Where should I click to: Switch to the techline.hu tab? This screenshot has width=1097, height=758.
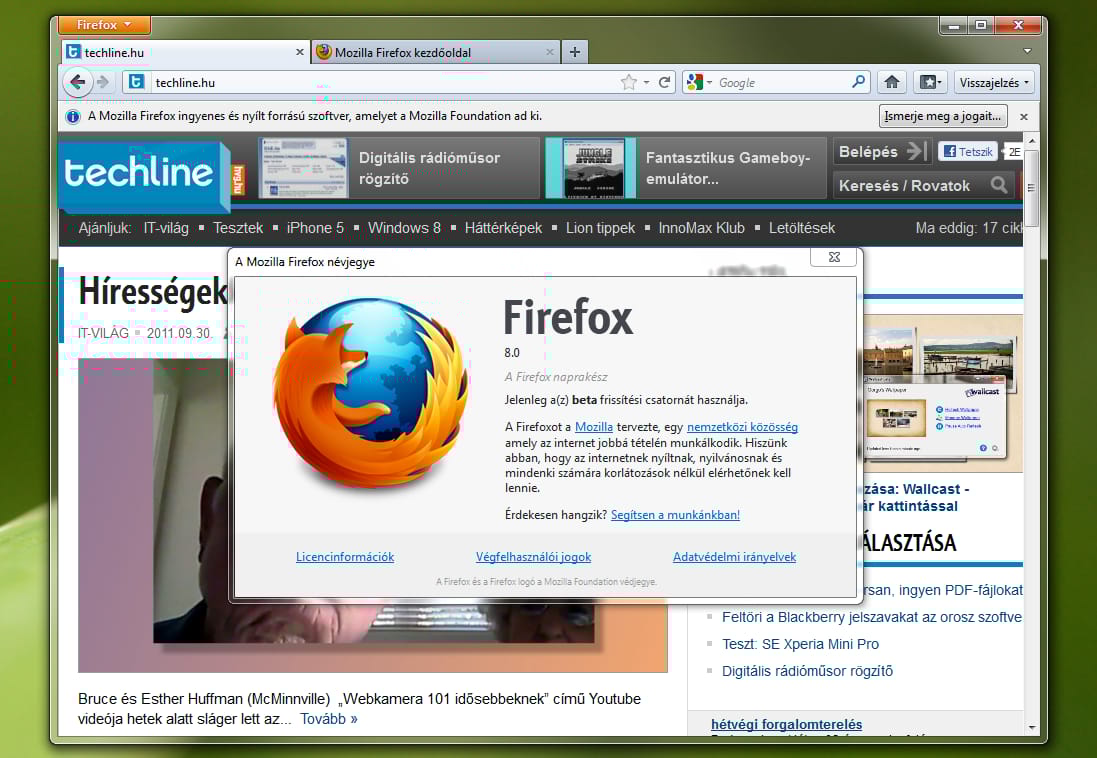pyautogui.click(x=185, y=52)
